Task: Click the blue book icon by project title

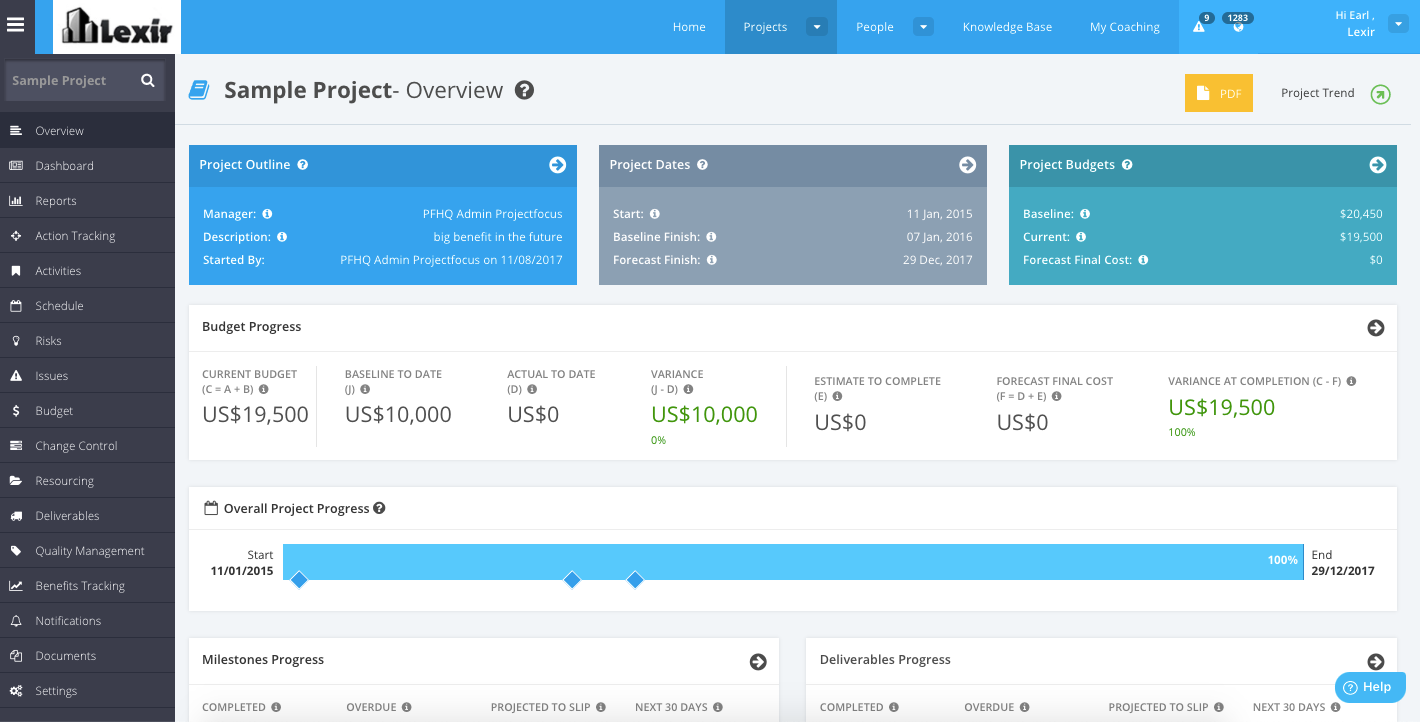Action: pyautogui.click(x=199, y=90)
